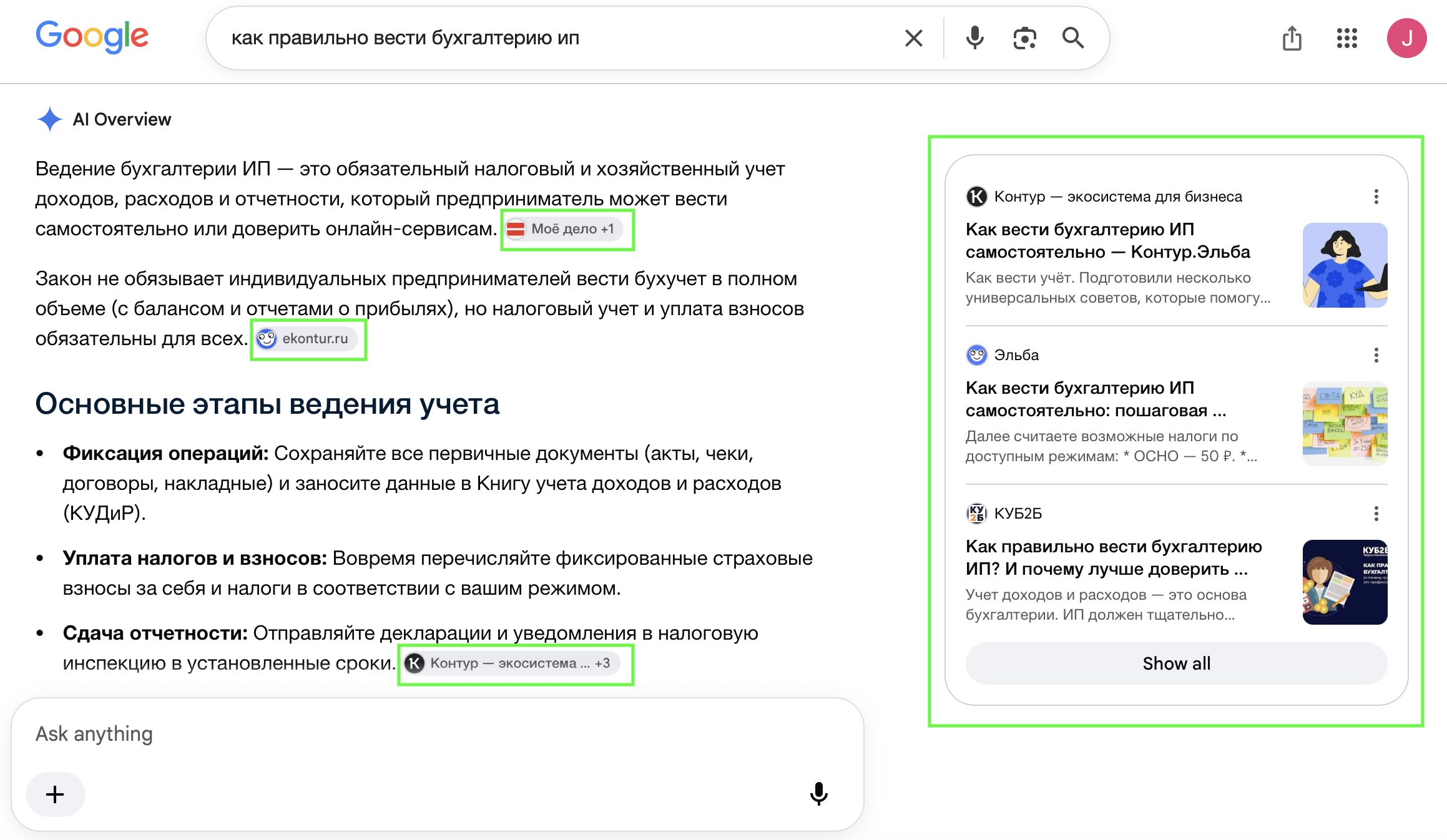The width and height of the screenshot is (1447, 840).
Task: Click the Эльба sticky notes thumbnail
Action: click(x=1345, y=423)
